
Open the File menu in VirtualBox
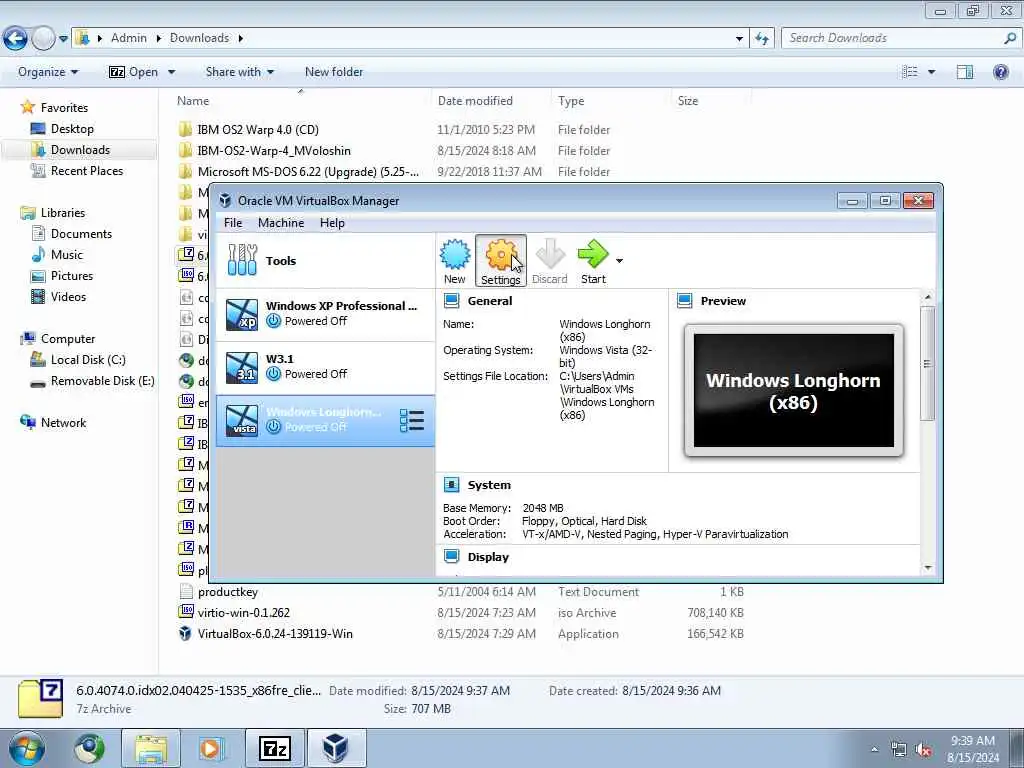tap(233, 223)
